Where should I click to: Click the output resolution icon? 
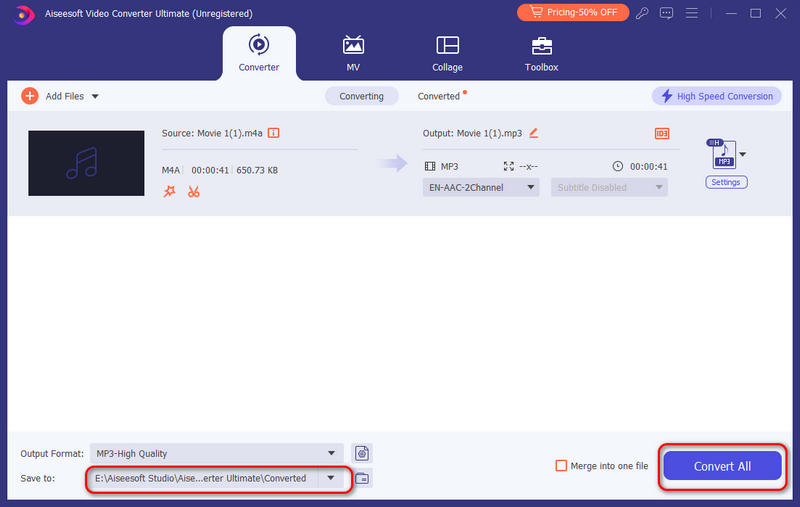(509, 166)
